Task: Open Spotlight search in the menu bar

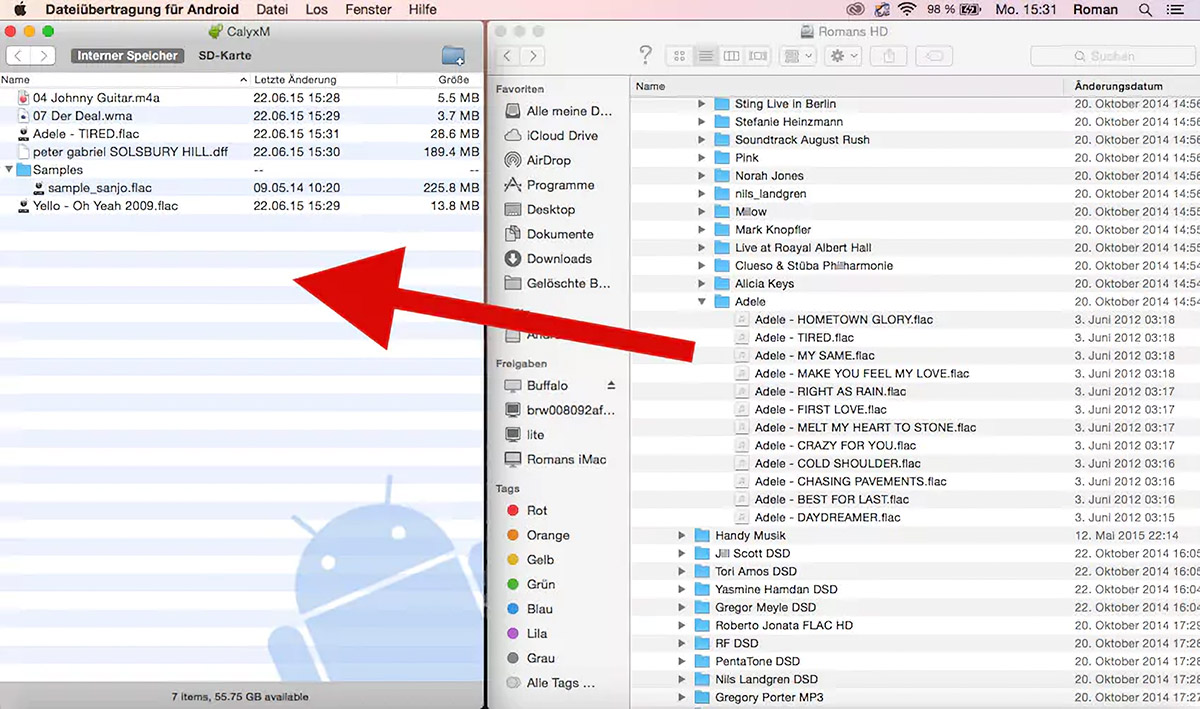Action: (x=1145, y=9)
